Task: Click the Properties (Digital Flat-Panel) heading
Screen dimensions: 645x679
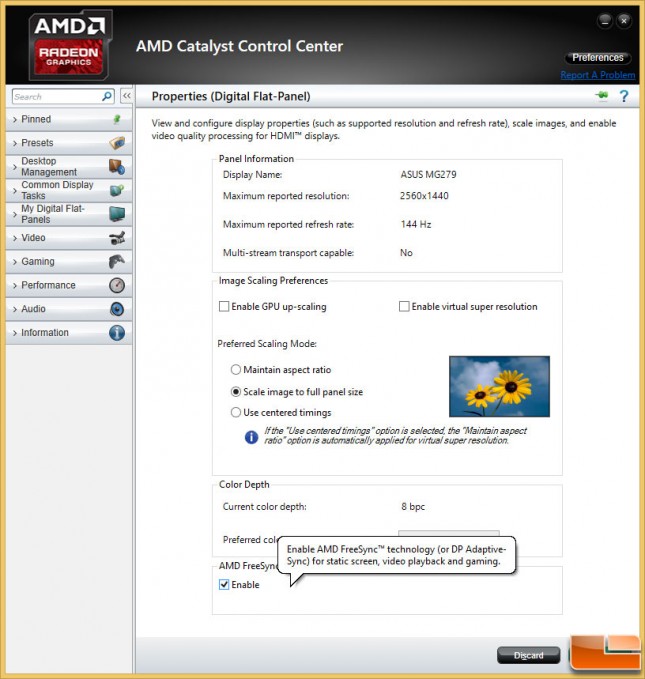Action: coord(231,96)
